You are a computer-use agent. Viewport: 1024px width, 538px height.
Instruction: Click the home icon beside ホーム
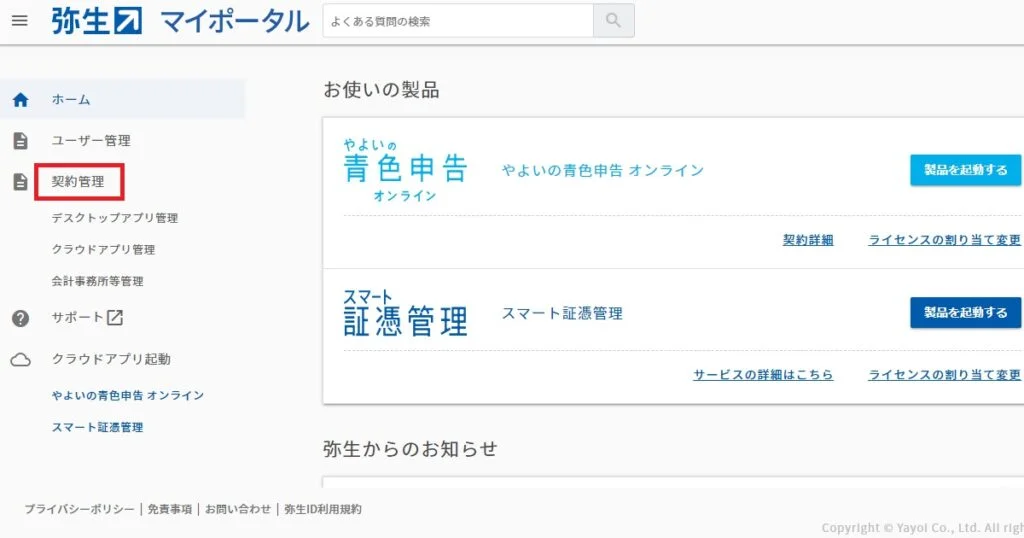21,100
